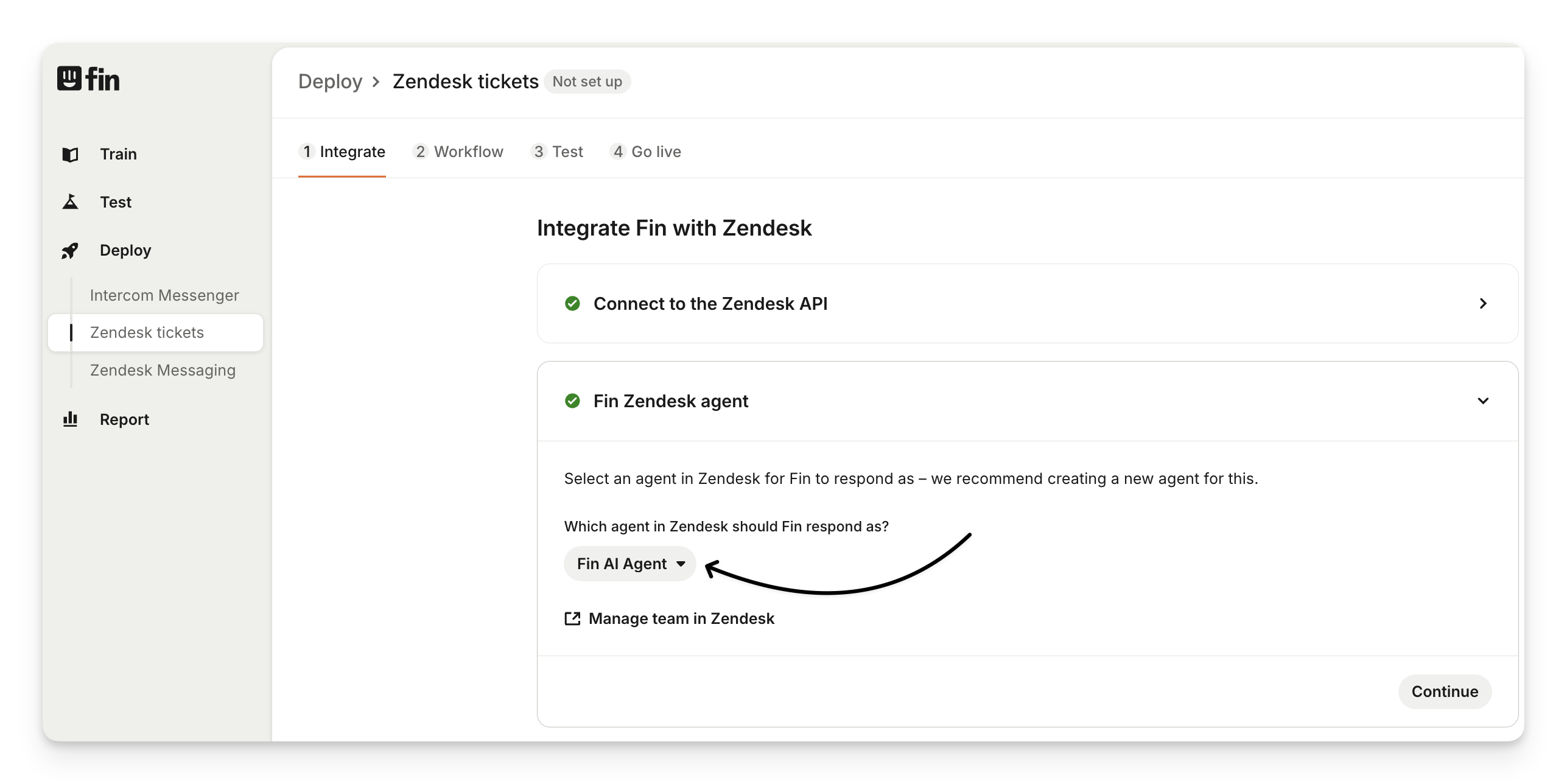Switch to the Go live step tab
The width and height of the screenshot is (1567, 784).
click(645, 152)
